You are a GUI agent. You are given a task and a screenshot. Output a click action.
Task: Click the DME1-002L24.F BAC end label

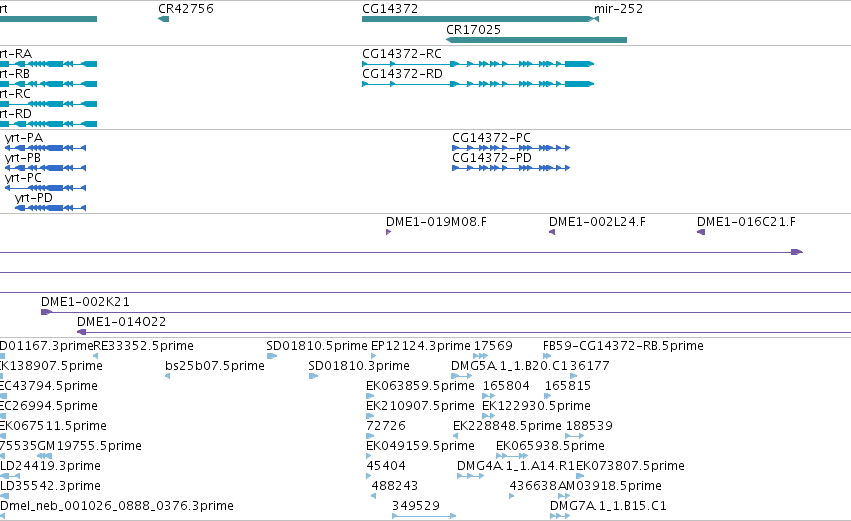tap(597, 222)
